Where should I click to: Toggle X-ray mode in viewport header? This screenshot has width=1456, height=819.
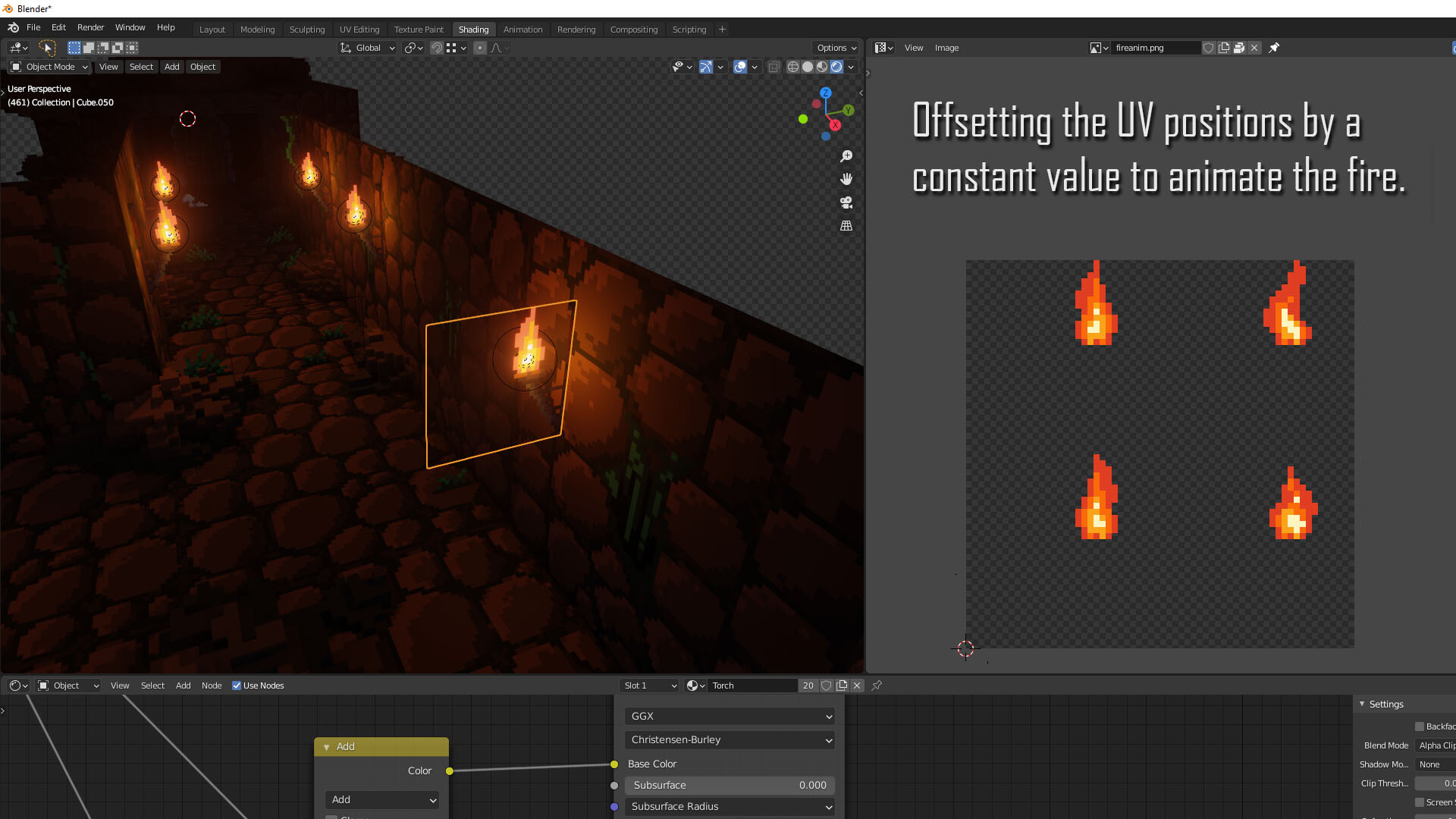click(773, 67)
